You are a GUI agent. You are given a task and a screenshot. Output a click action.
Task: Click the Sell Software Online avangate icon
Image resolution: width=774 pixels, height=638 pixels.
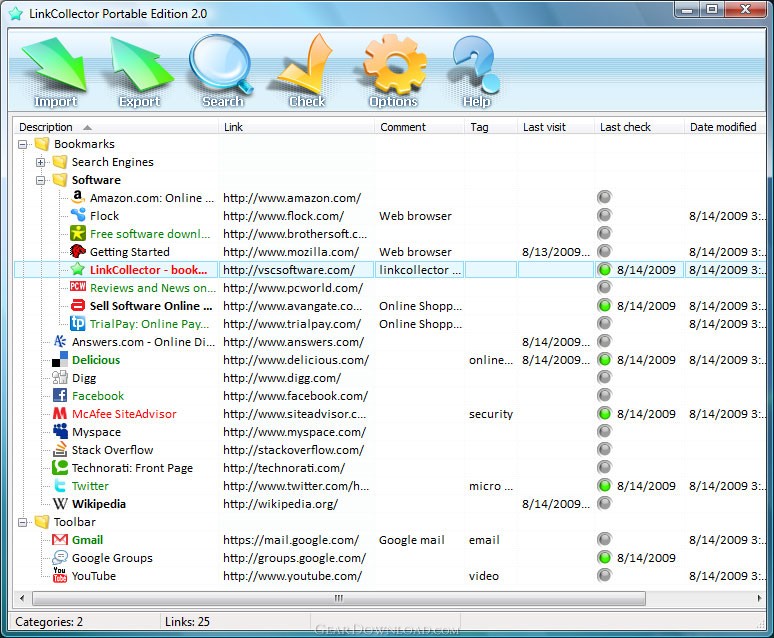[77, 305]
